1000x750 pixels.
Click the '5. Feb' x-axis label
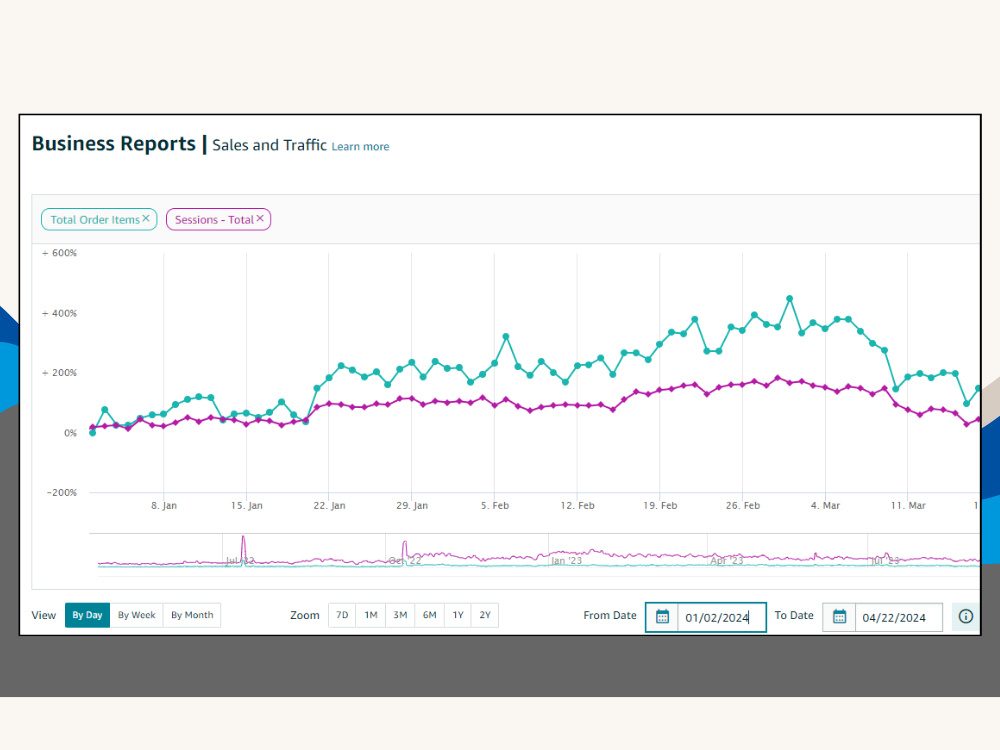(495, 506)
